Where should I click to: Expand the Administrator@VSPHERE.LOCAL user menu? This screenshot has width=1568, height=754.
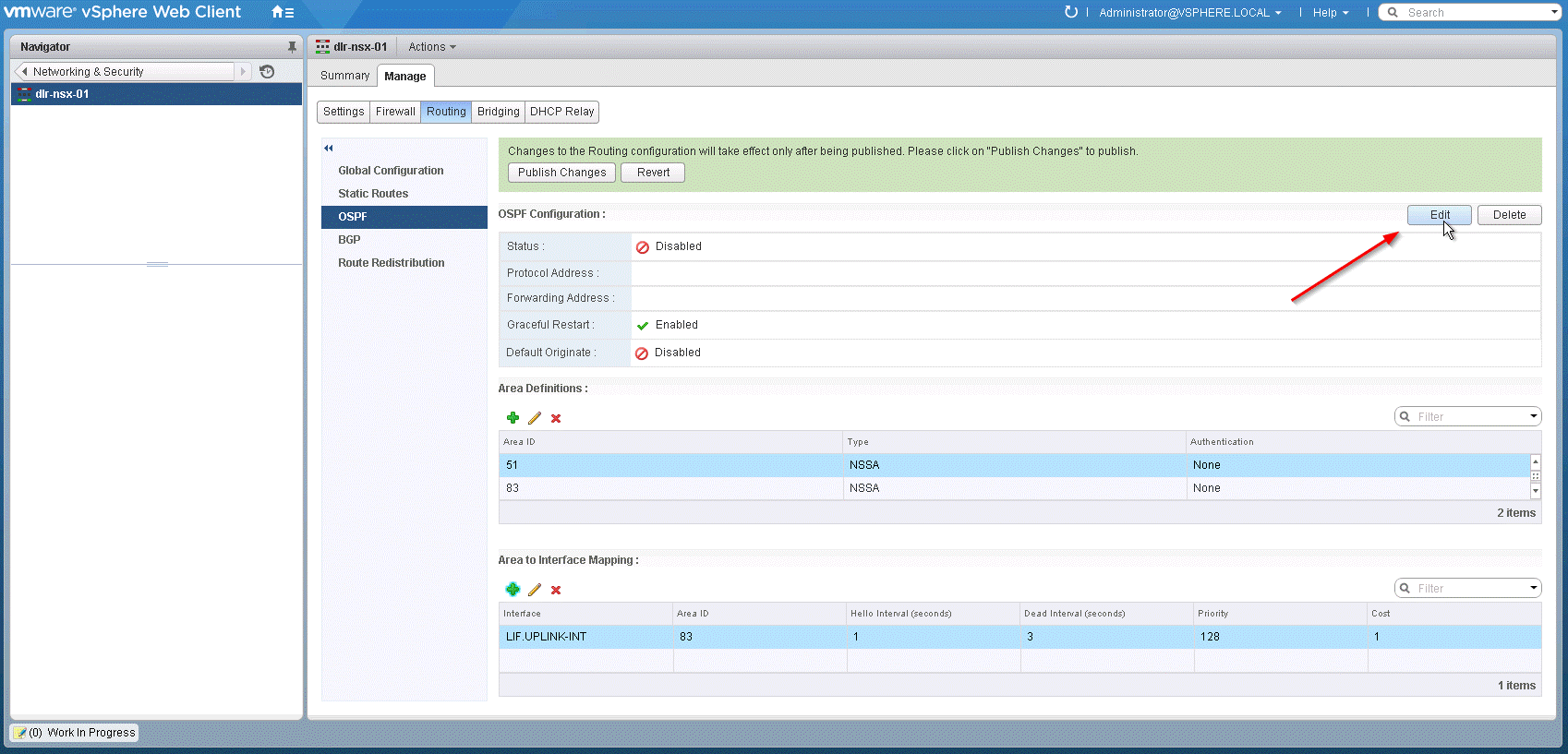[x=1189, y=13]
